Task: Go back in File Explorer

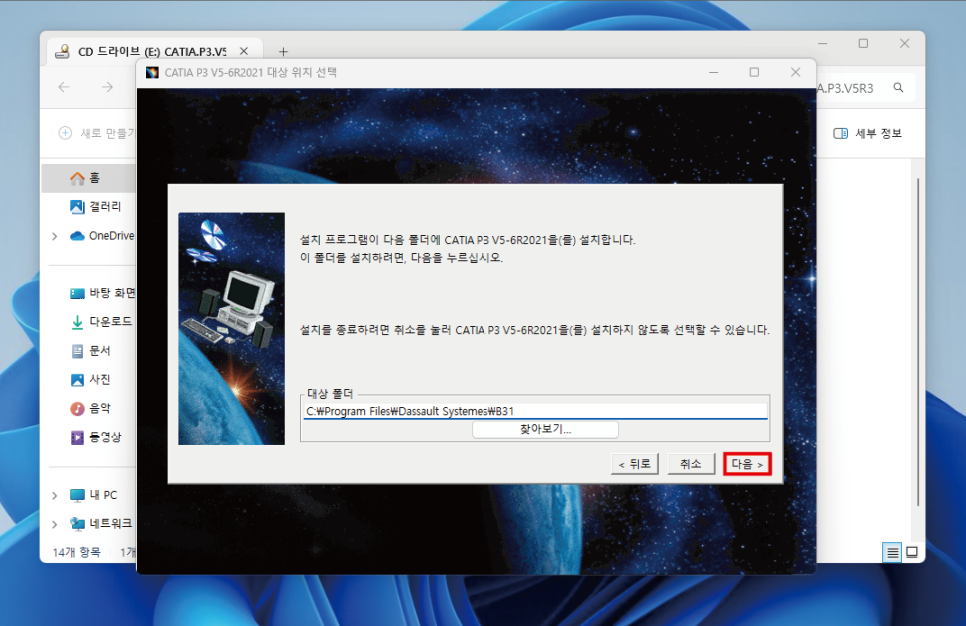Action: [x=64, y=87]
